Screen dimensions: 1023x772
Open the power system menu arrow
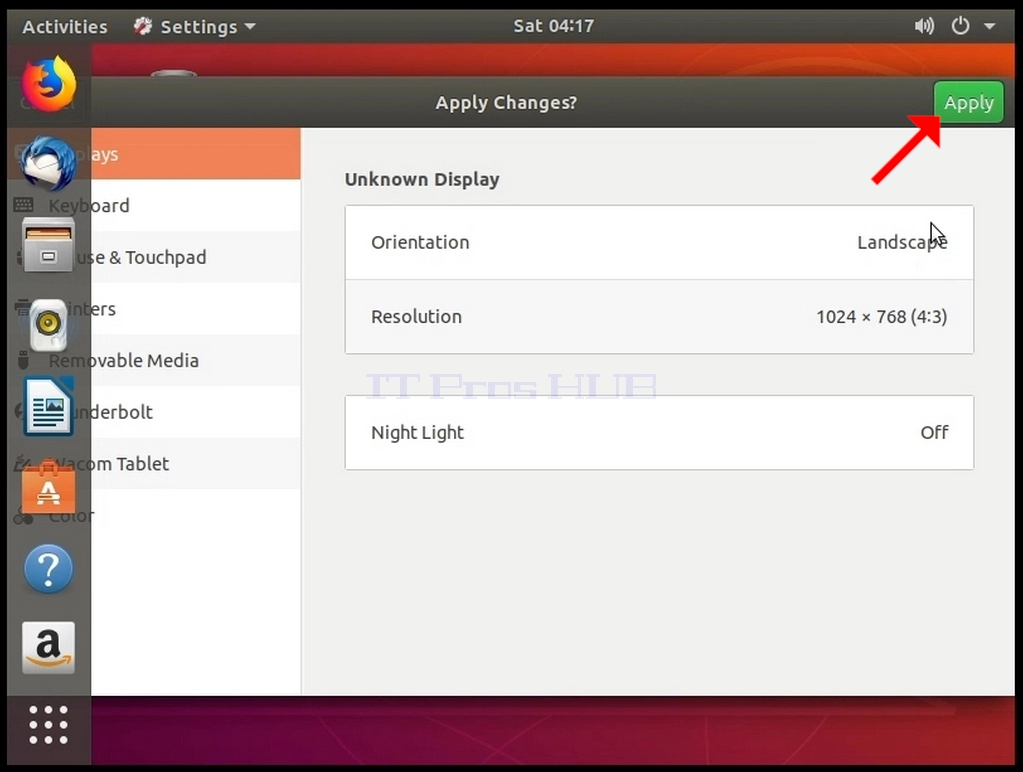989,26
